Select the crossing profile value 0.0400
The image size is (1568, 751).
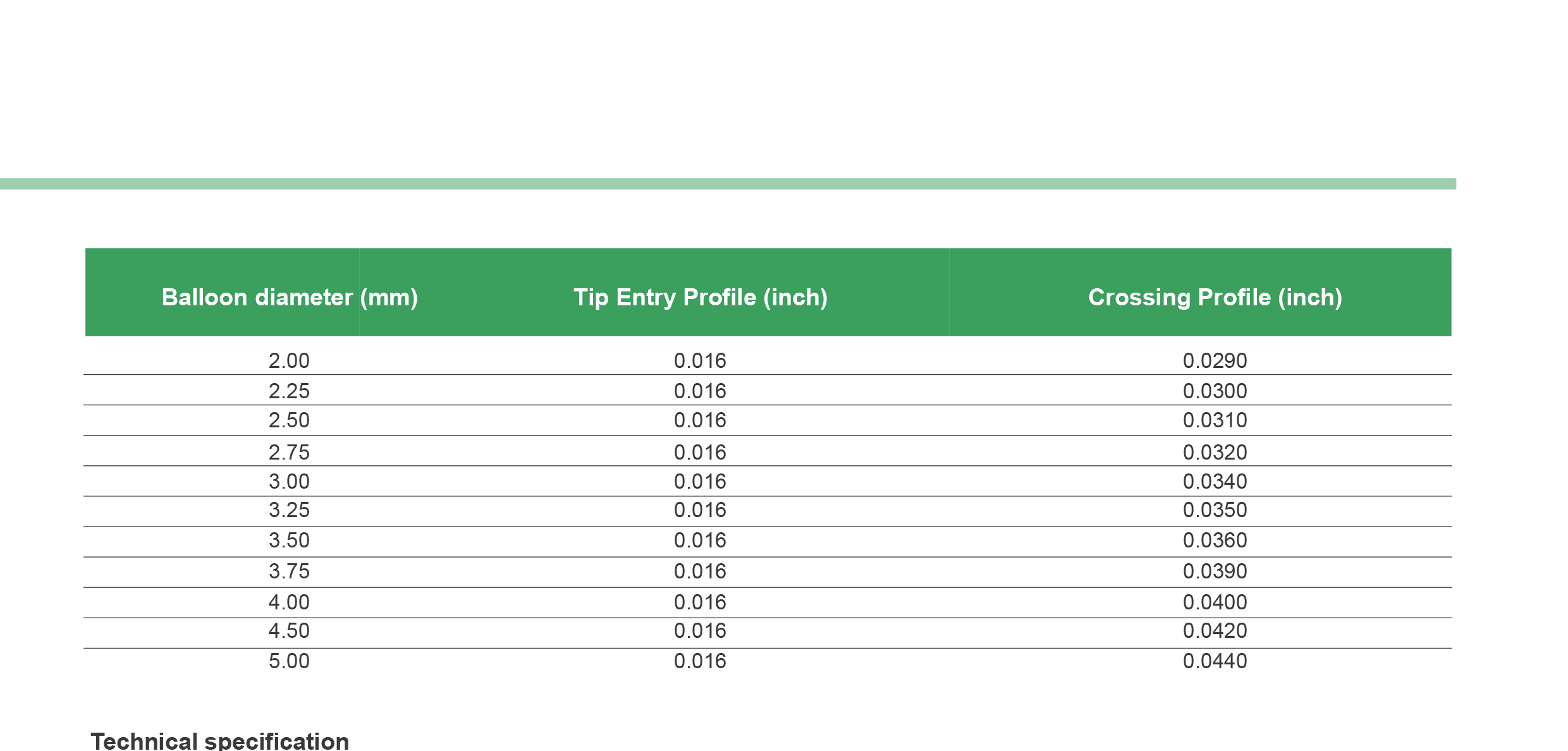click(1215, 602)
